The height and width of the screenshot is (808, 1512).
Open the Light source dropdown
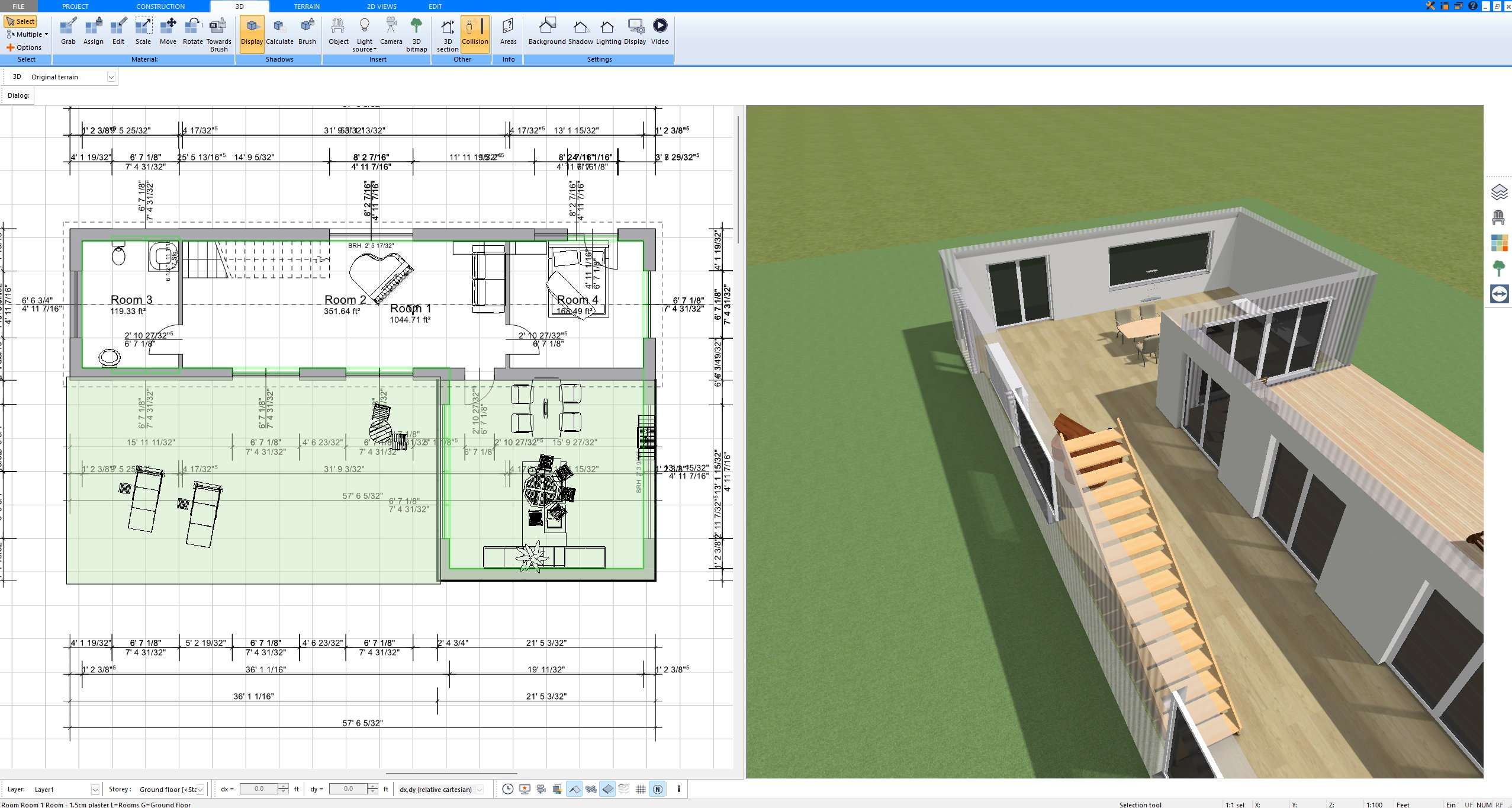click(365, 35)
